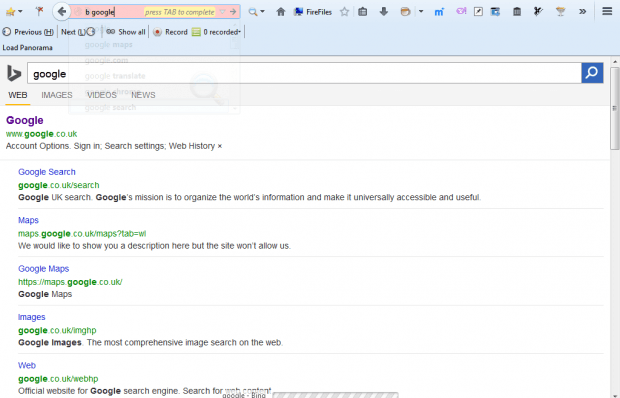Switch to the NEWS tab

(143, 95)
